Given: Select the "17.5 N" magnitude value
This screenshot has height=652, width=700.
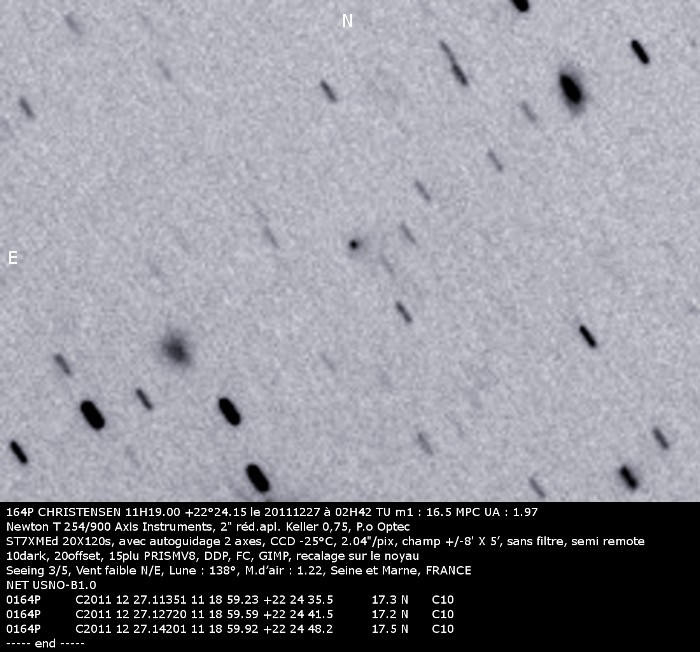Looking at the screenshot, I should (x=390, y=629).
